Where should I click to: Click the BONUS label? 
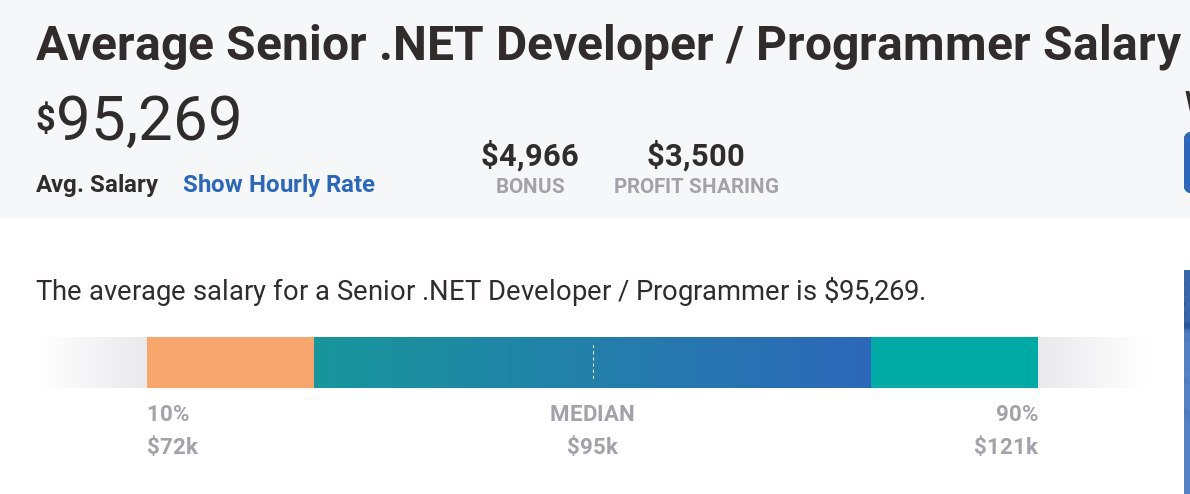coord(530,186)
